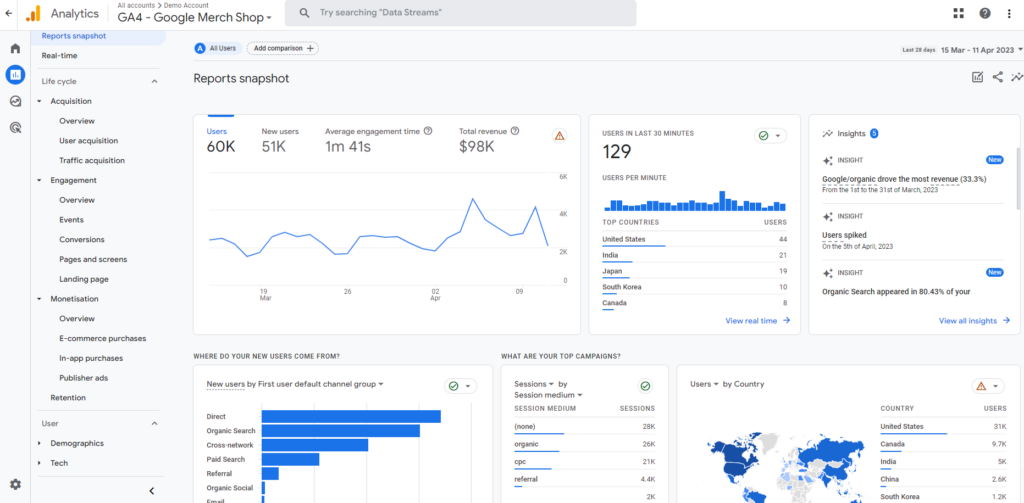The image size is (1024, 503).
Task: Expand the Demographics group
Action: (39, 443)
